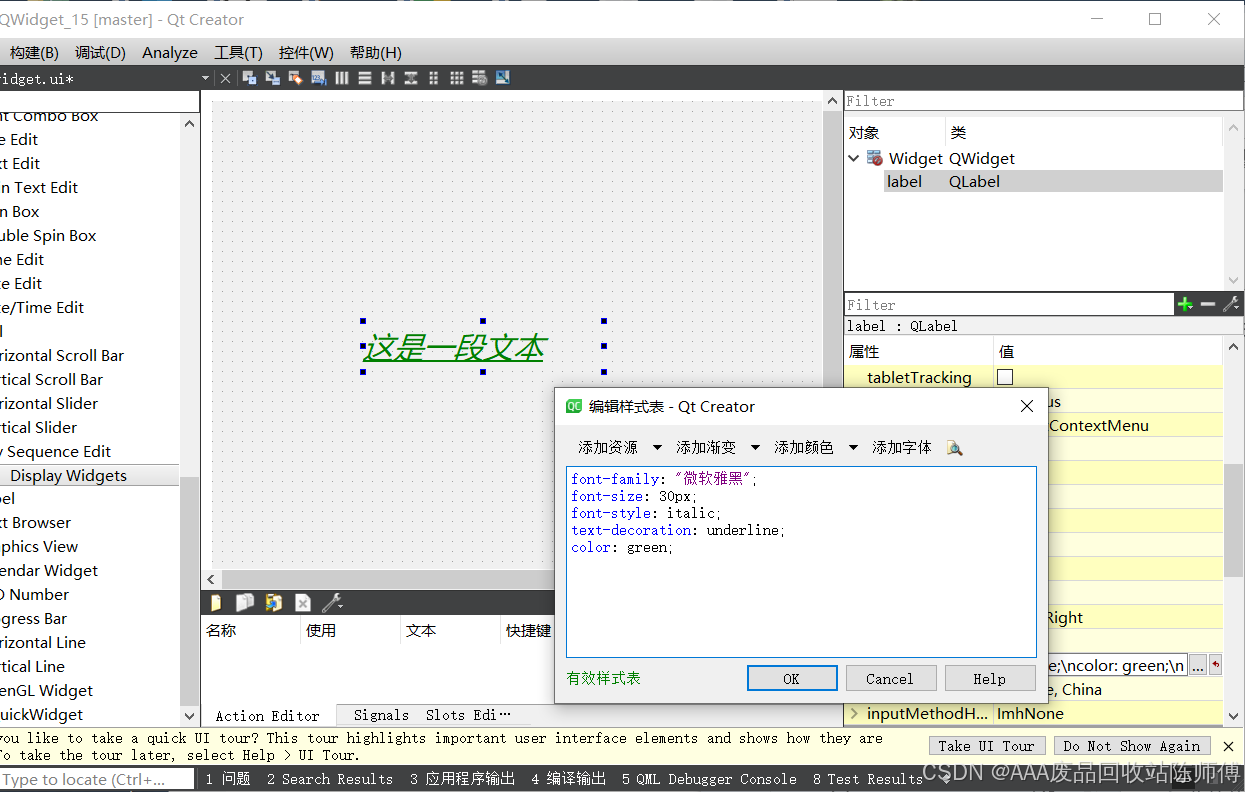Screen dimensions: 1245x792
Task: Click the property editor vertical scrollbar thumb
Action: pyautogui.click(x=1234, y=521)
